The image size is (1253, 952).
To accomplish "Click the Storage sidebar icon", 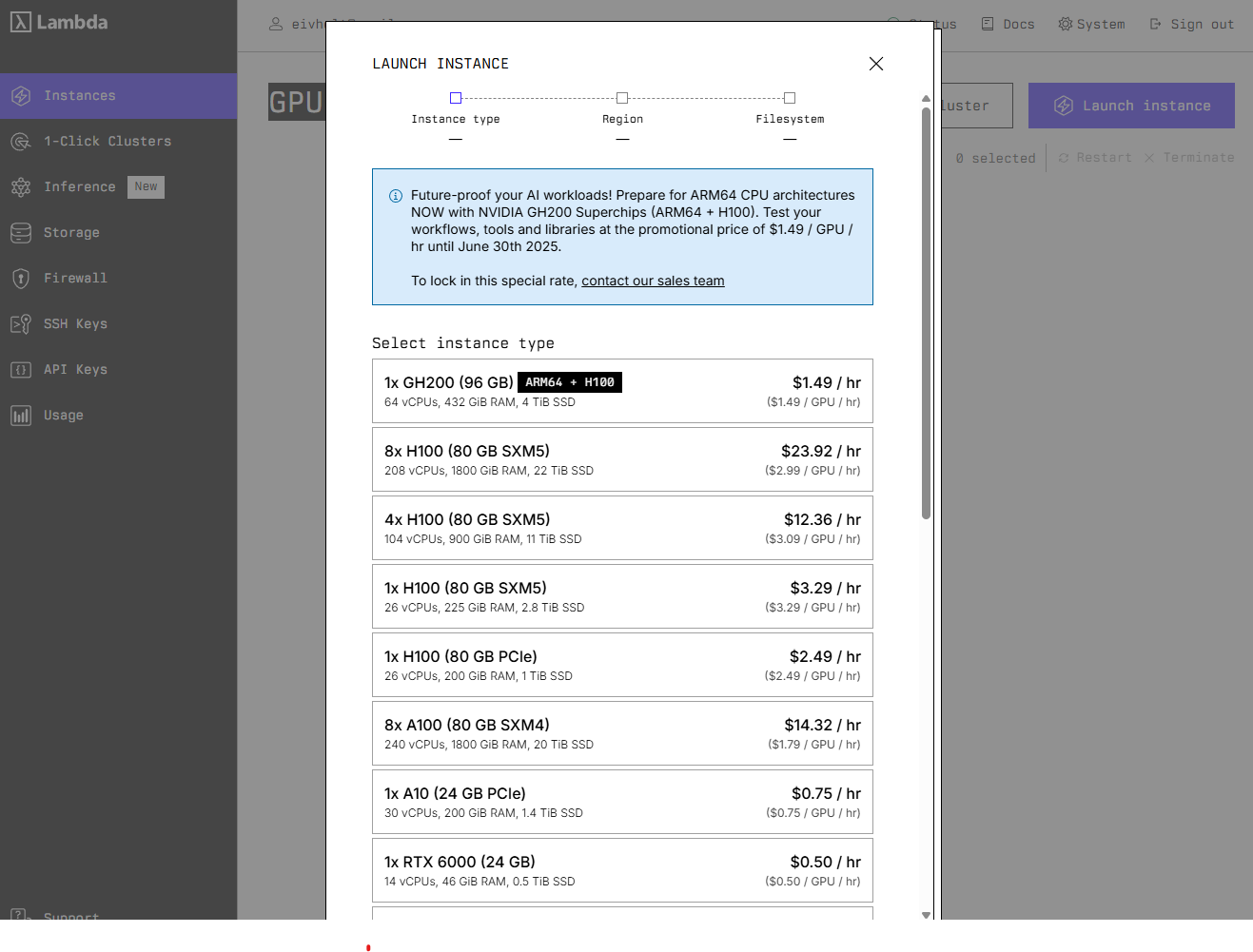I will [21, 233].
